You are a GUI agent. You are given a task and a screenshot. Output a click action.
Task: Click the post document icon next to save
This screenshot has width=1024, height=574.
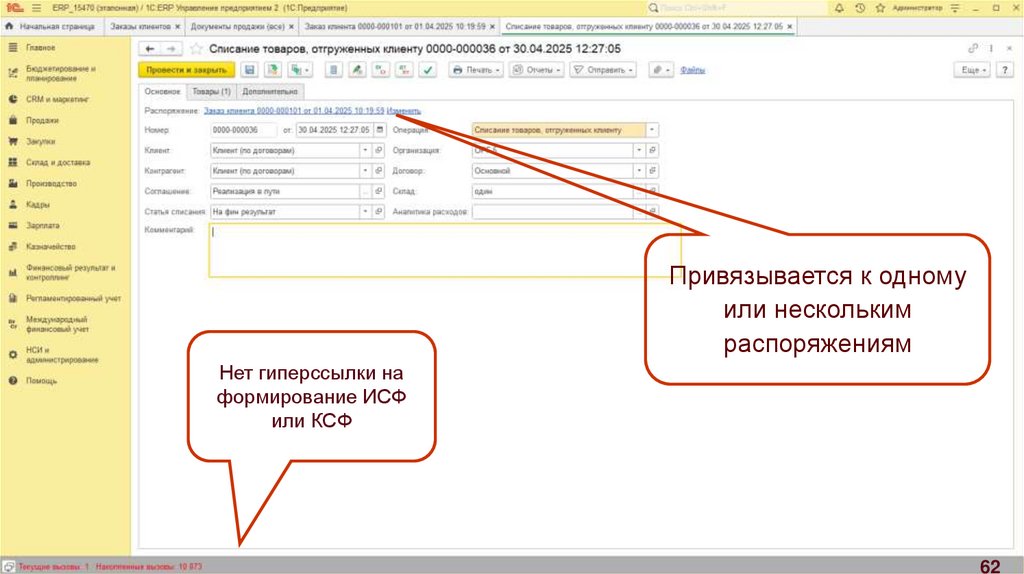click(x=273, y=70)
